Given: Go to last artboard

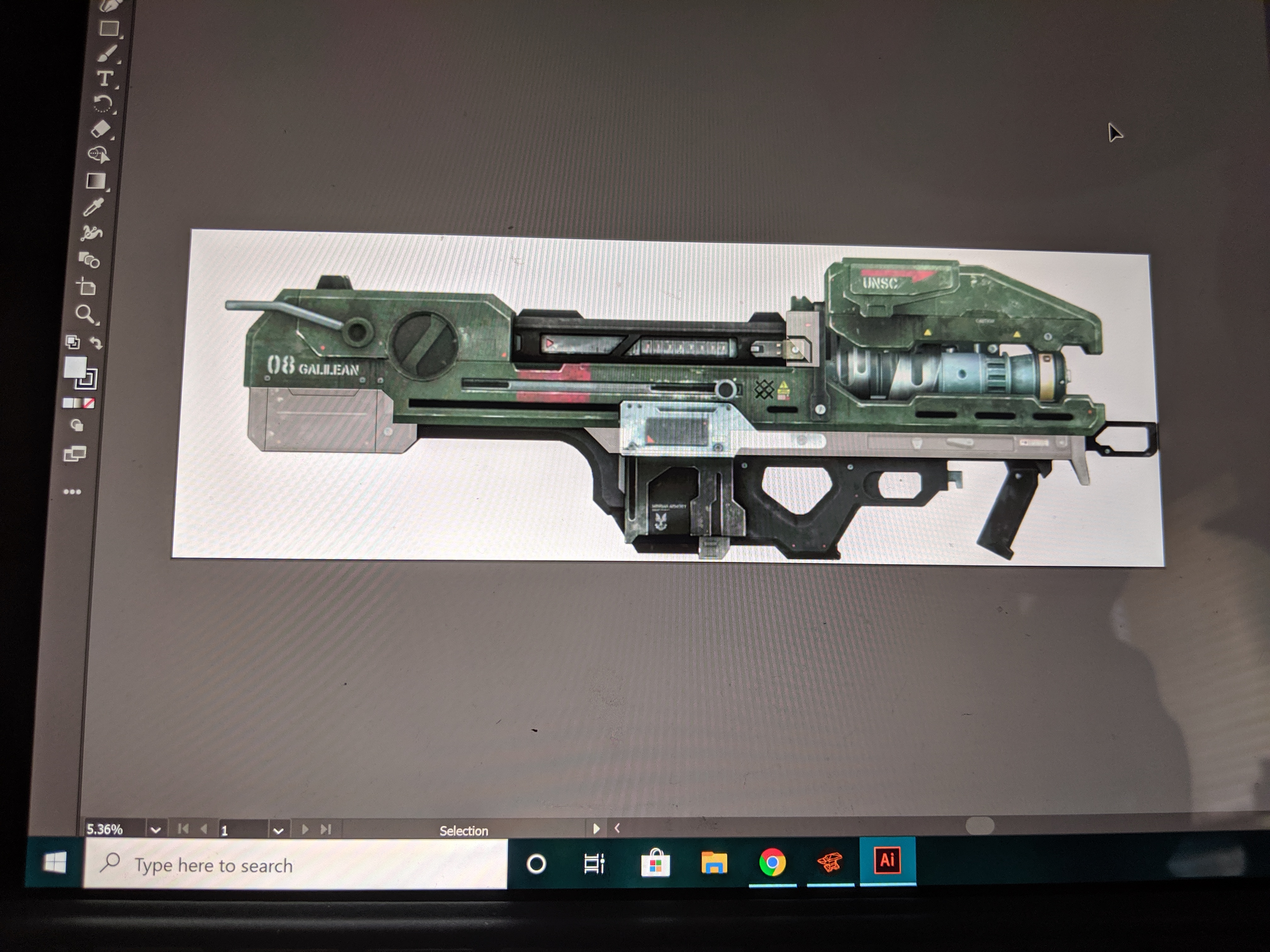Looking at the screenshot, I should [x=326, y=829].
